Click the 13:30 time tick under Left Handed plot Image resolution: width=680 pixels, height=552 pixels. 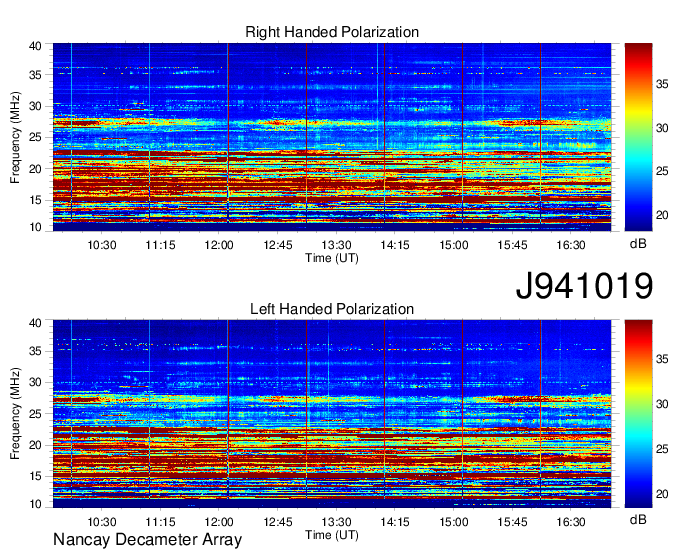click(337, 522)
